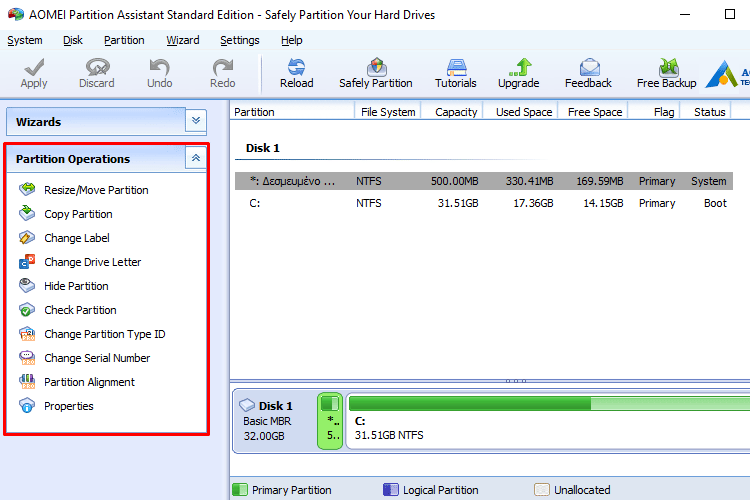Select the C: partition row in the list
Image resolution: width=750 pixels, height=500 pixels.
[x=484, y=203]
